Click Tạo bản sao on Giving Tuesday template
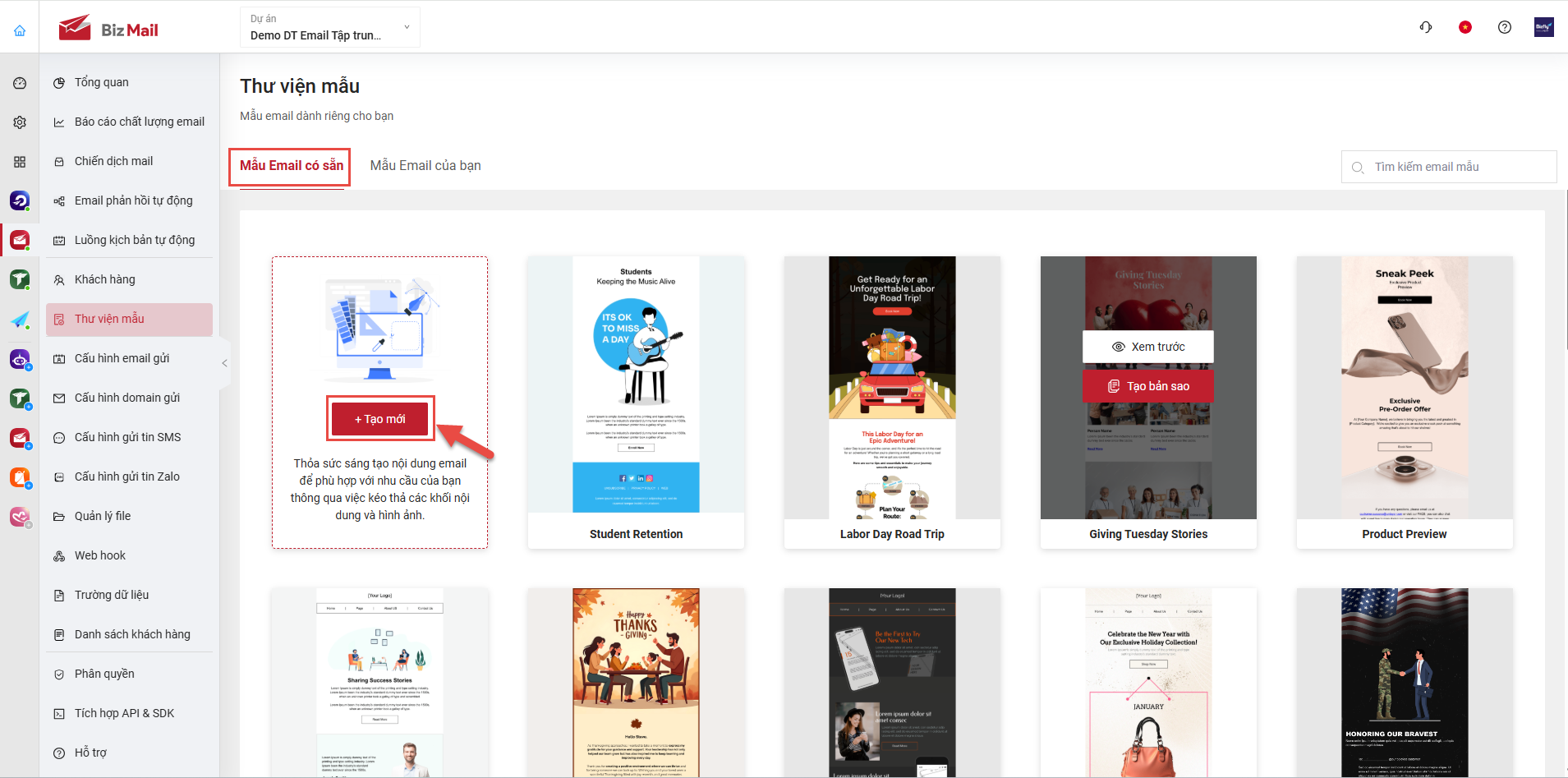The image size is (1568, 778). click(x=1147, y=386)
